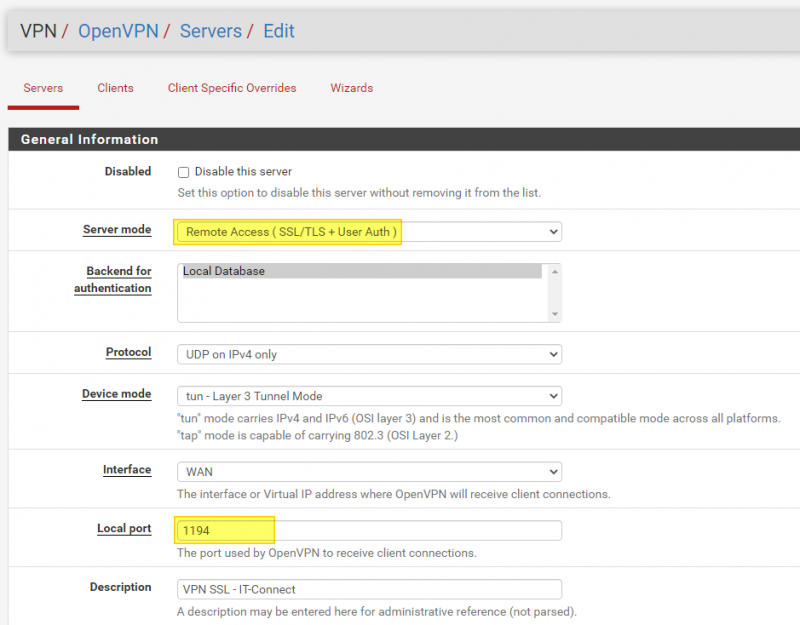Viewport: 800px width, 625px height.
Task: Click the Local port label
Action: tap(124, 528)
